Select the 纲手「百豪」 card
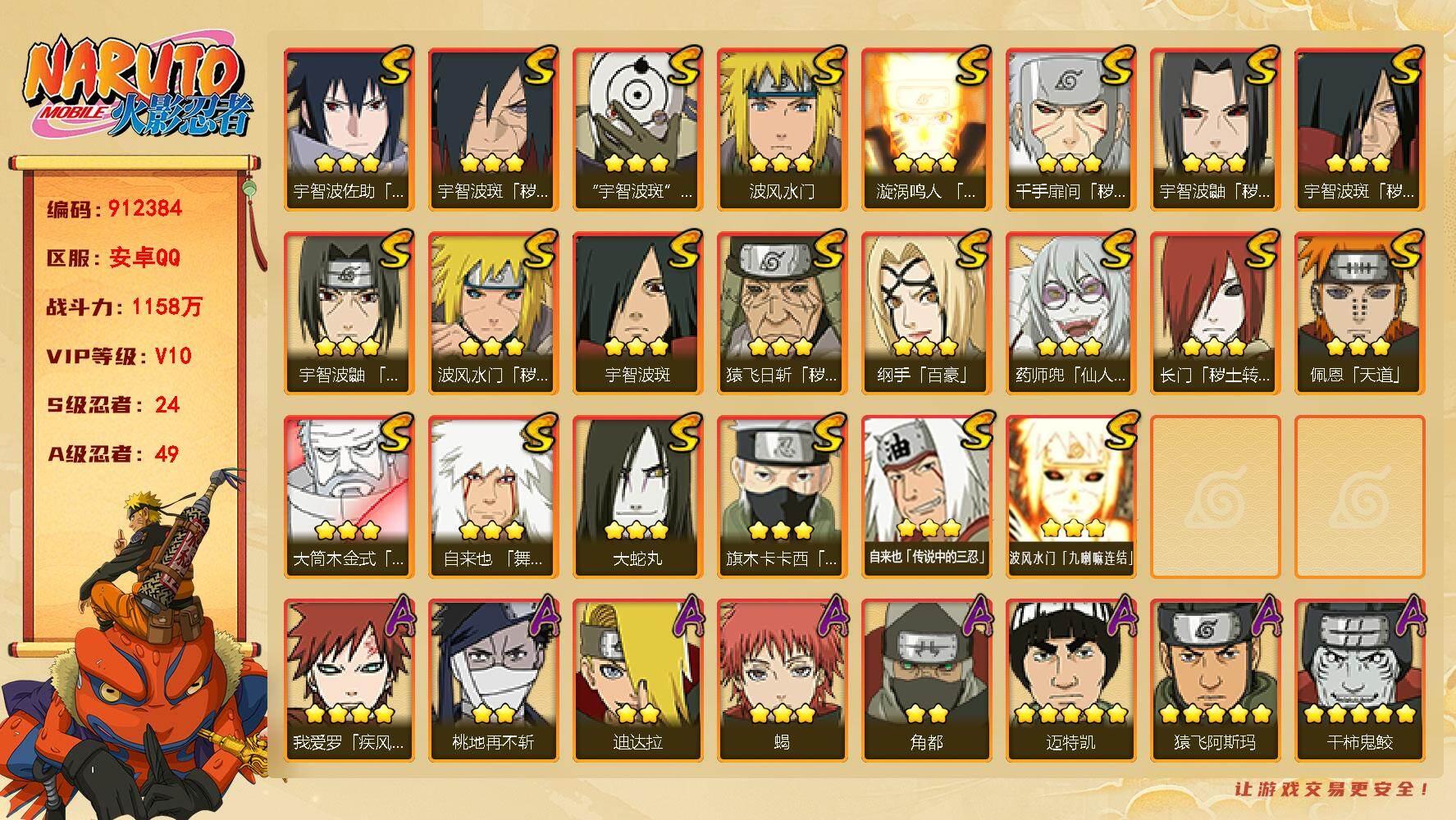 (x=926, y=312)
